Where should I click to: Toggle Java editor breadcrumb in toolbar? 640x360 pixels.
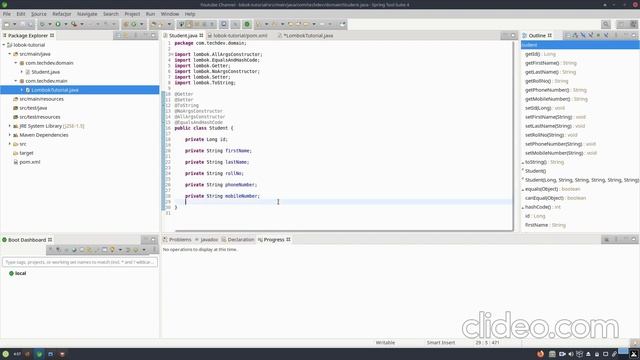point(181,24)
